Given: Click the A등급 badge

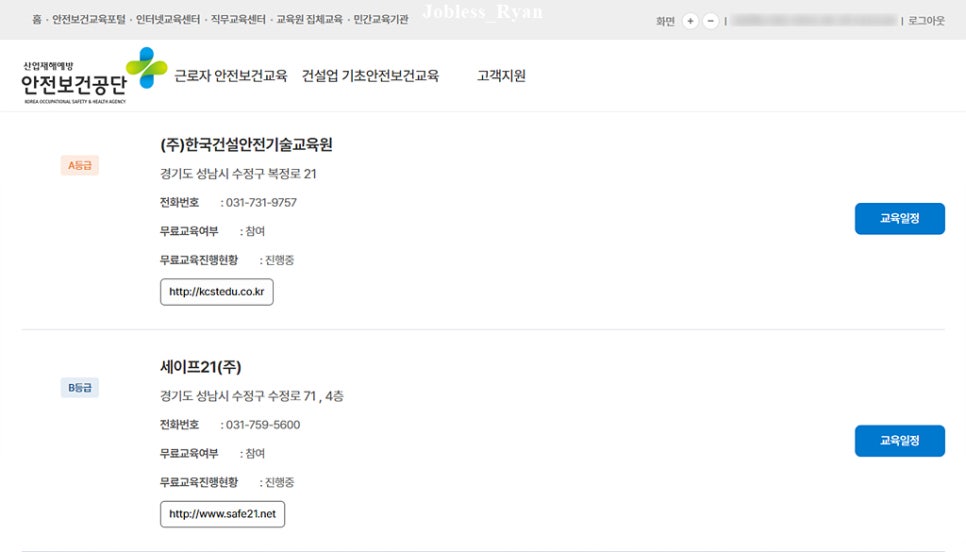Looking at the screenshot, I should point(79,165).
